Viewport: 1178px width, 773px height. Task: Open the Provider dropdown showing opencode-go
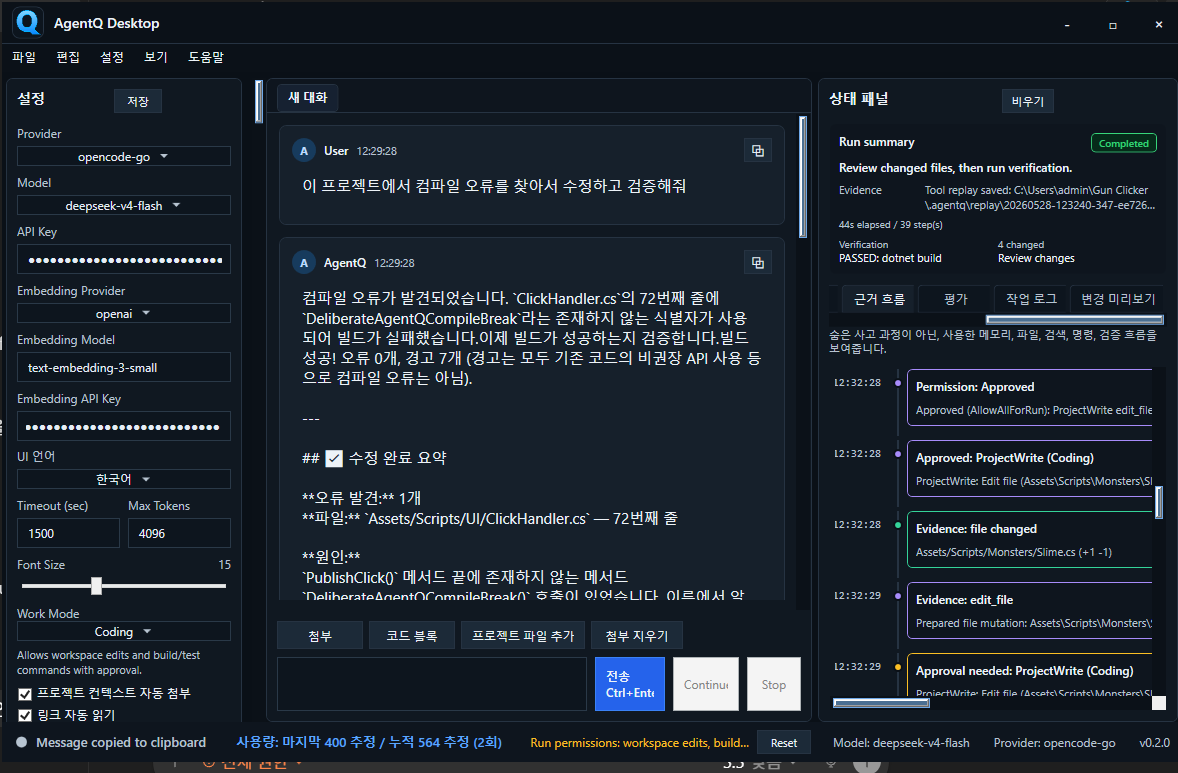click(124, 156)
